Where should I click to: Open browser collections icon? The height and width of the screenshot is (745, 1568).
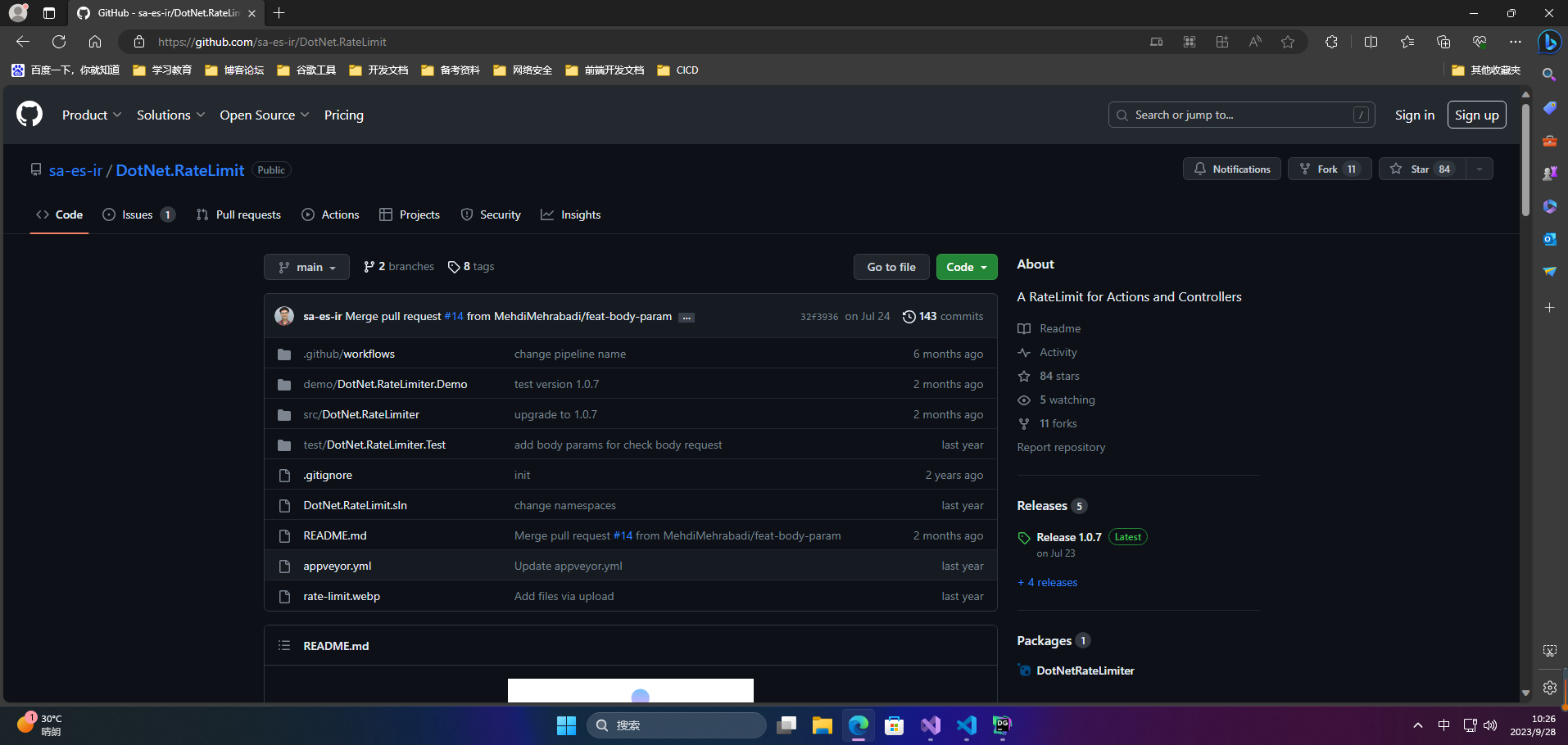[x=1443, y=42]
